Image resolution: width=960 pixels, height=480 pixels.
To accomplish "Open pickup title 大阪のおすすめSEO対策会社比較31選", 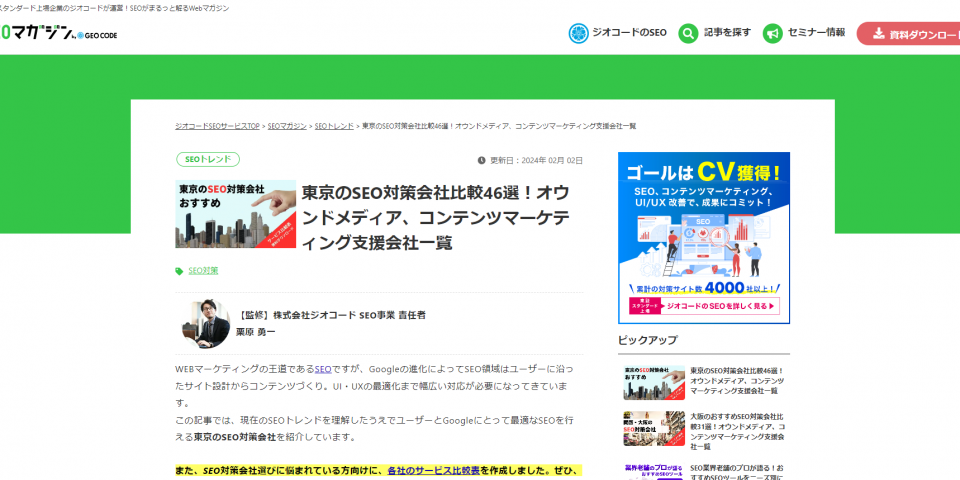I will pos(738,432).
